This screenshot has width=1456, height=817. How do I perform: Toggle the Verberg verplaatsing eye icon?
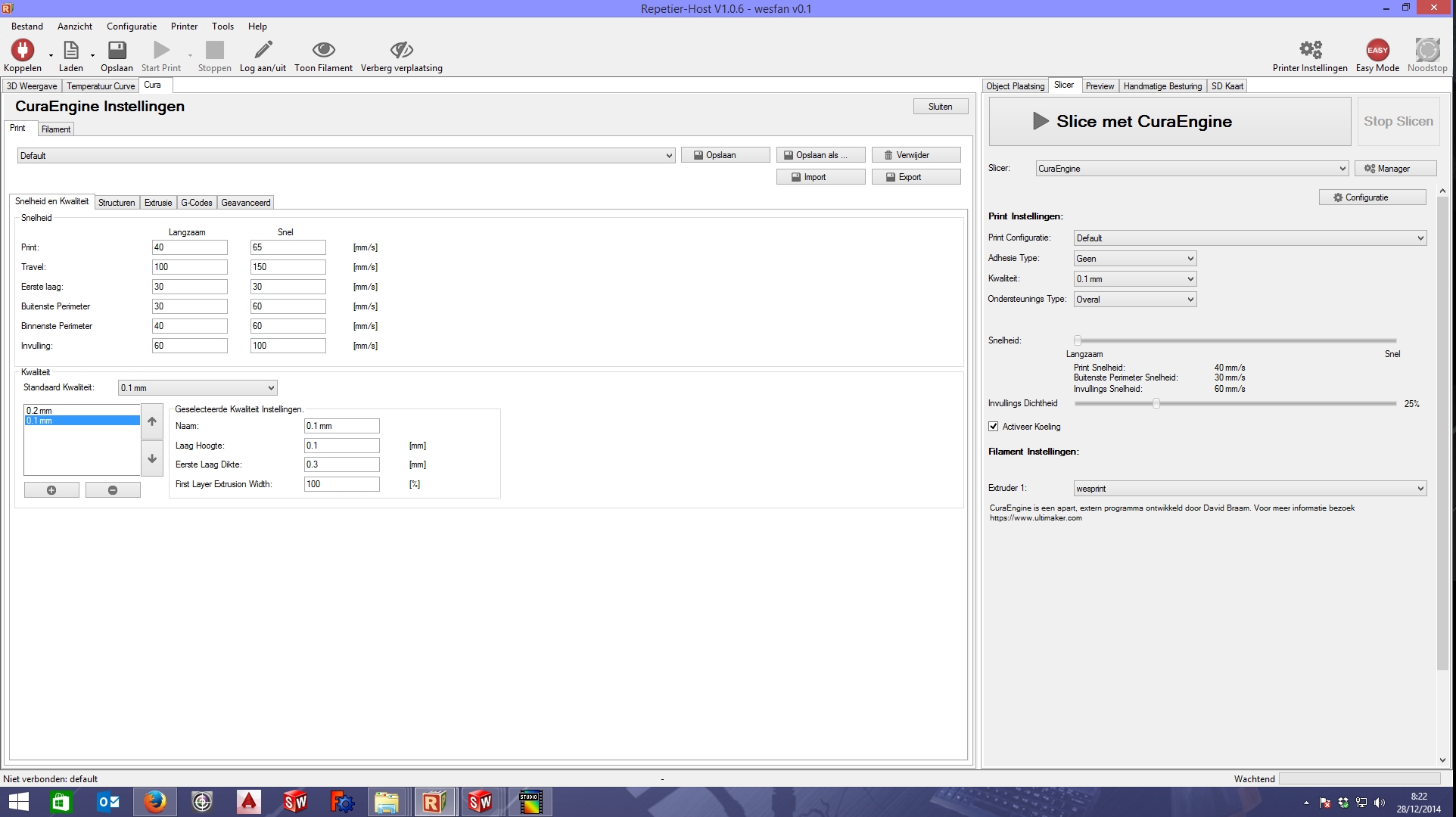[x=401, y=50]
